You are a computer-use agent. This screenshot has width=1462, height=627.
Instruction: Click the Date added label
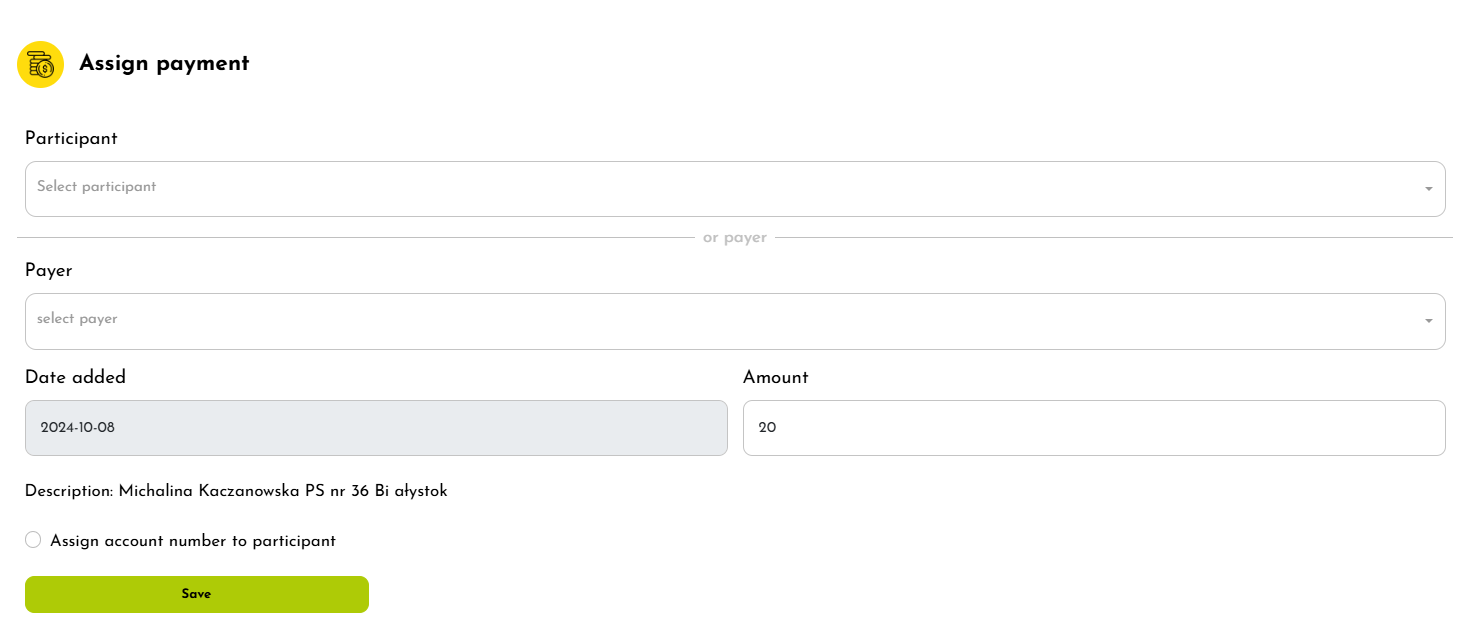(x=75, y=377)
